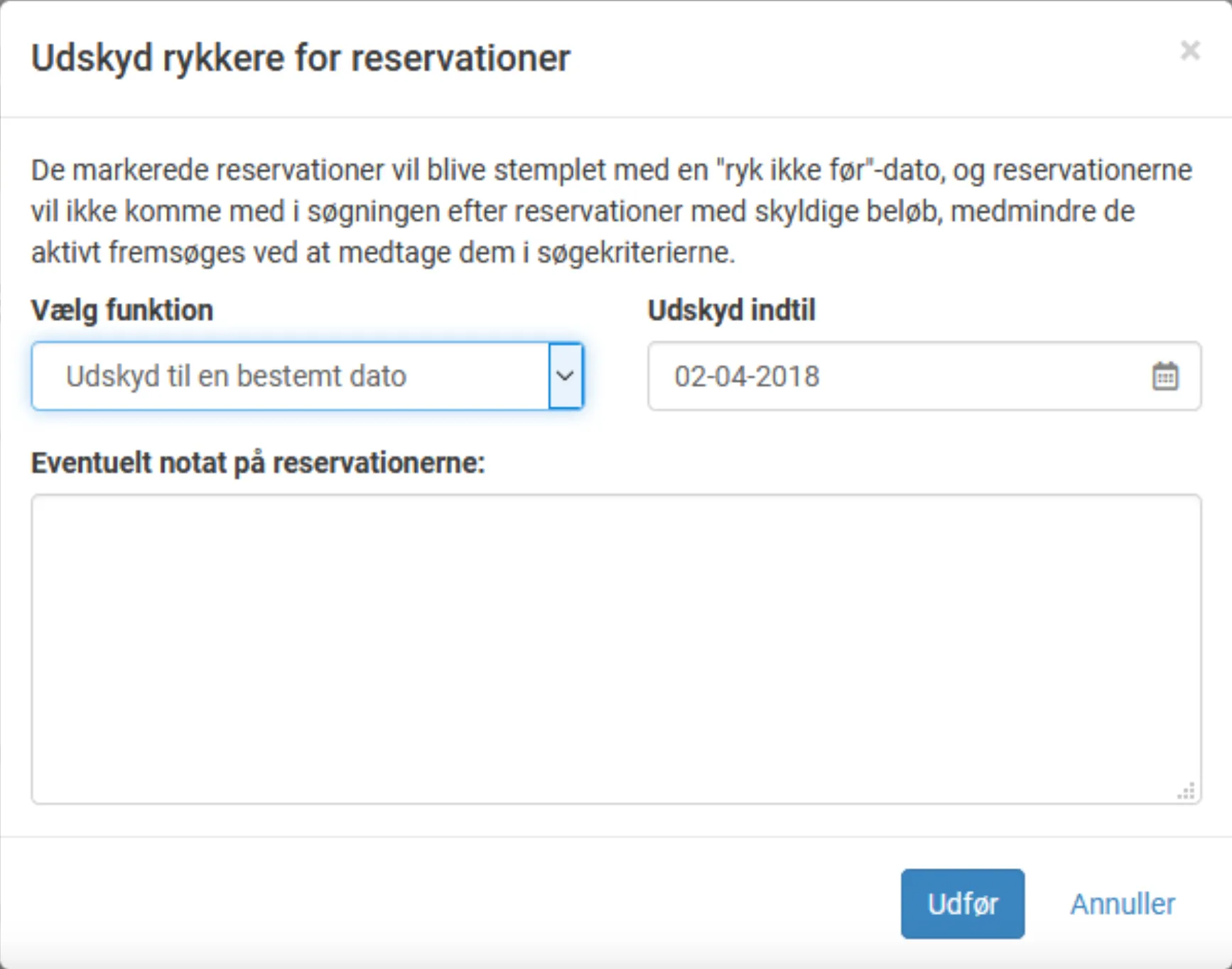Screen dimensions: 1232x969
Task: Click the Vælg funktion label
Action: 121,310
